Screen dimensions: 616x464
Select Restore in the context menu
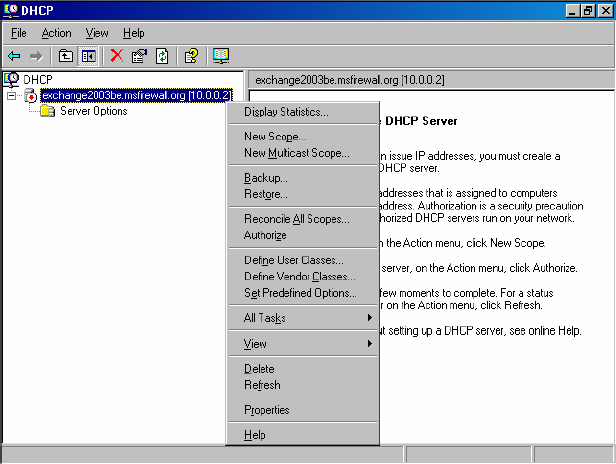(303, 194)
